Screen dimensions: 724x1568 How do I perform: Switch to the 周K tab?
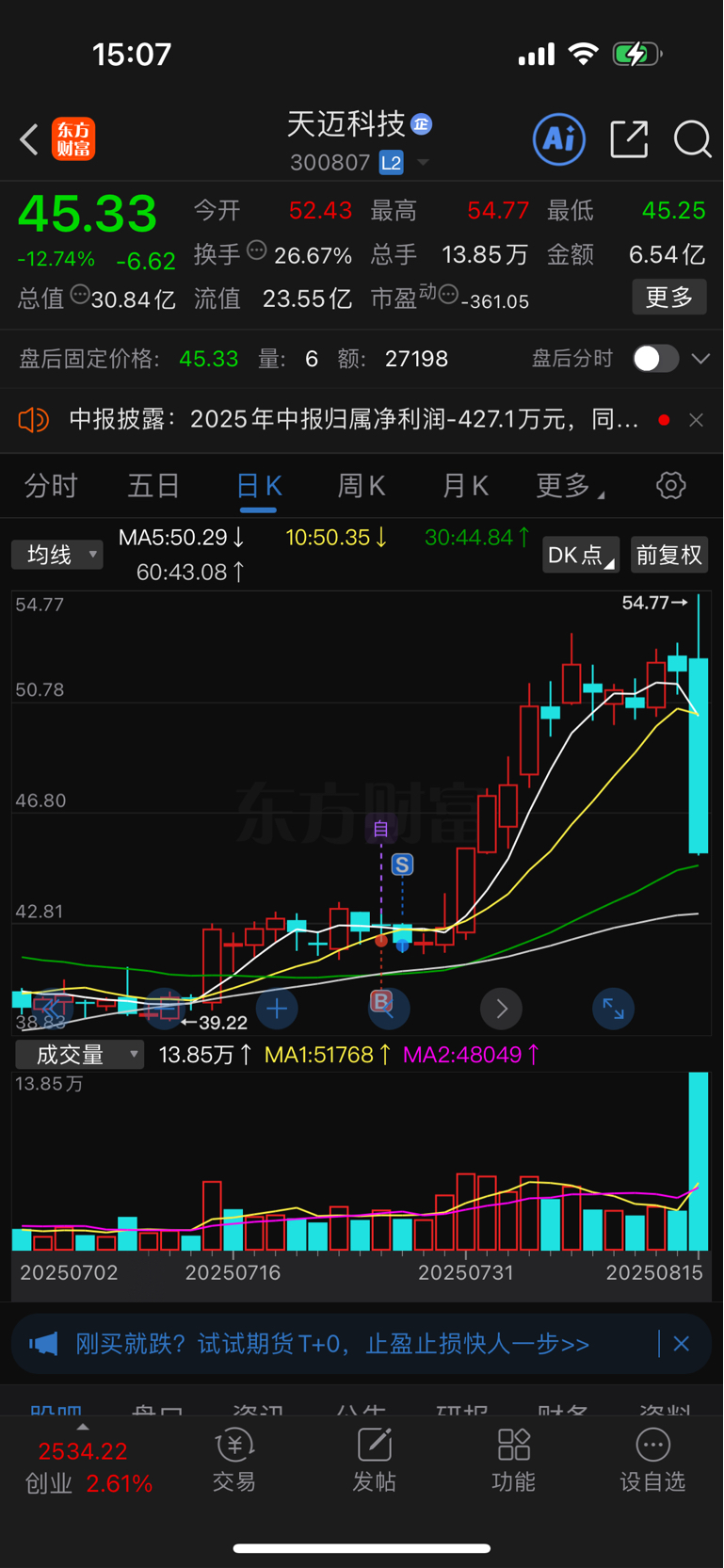(362, 486)
